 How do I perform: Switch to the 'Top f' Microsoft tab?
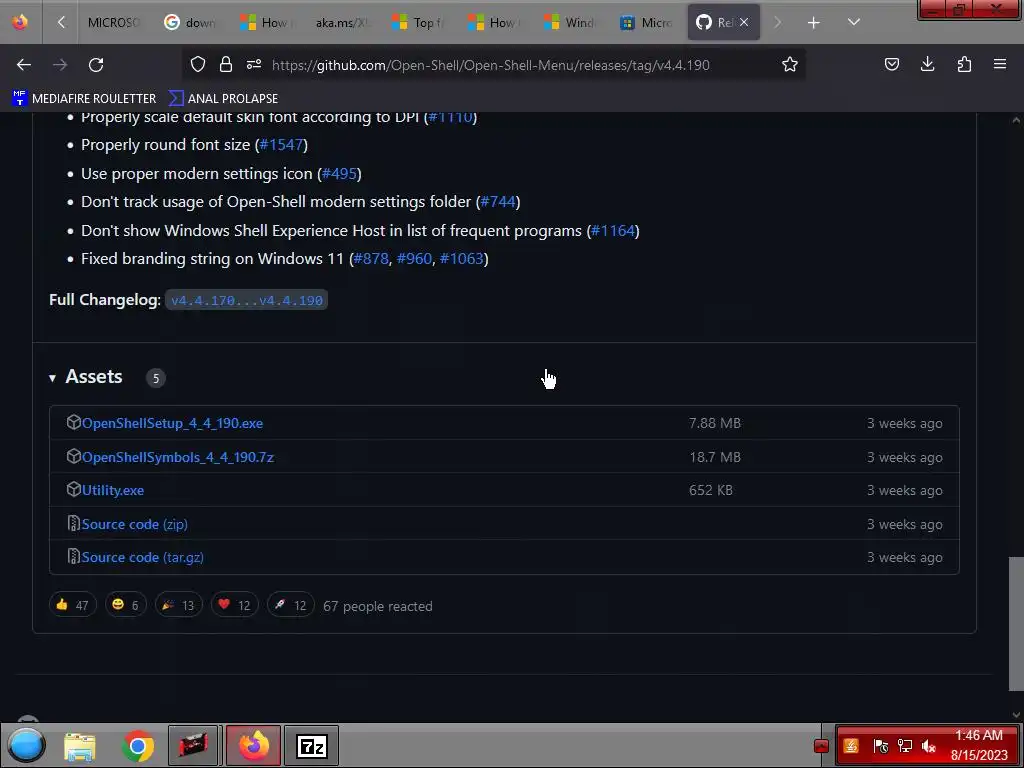coord(417,23)
